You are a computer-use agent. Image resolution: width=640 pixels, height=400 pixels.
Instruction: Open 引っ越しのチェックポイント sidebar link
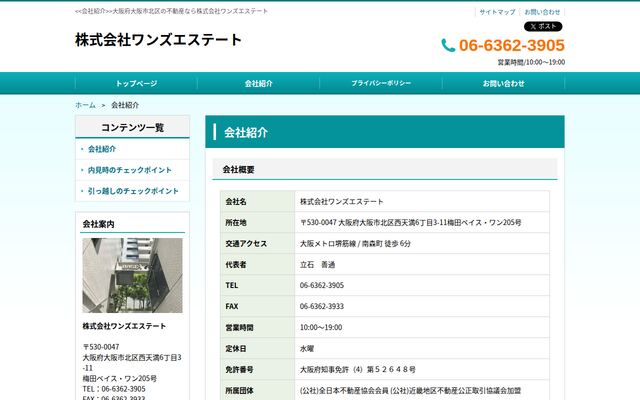click(133, 191)
